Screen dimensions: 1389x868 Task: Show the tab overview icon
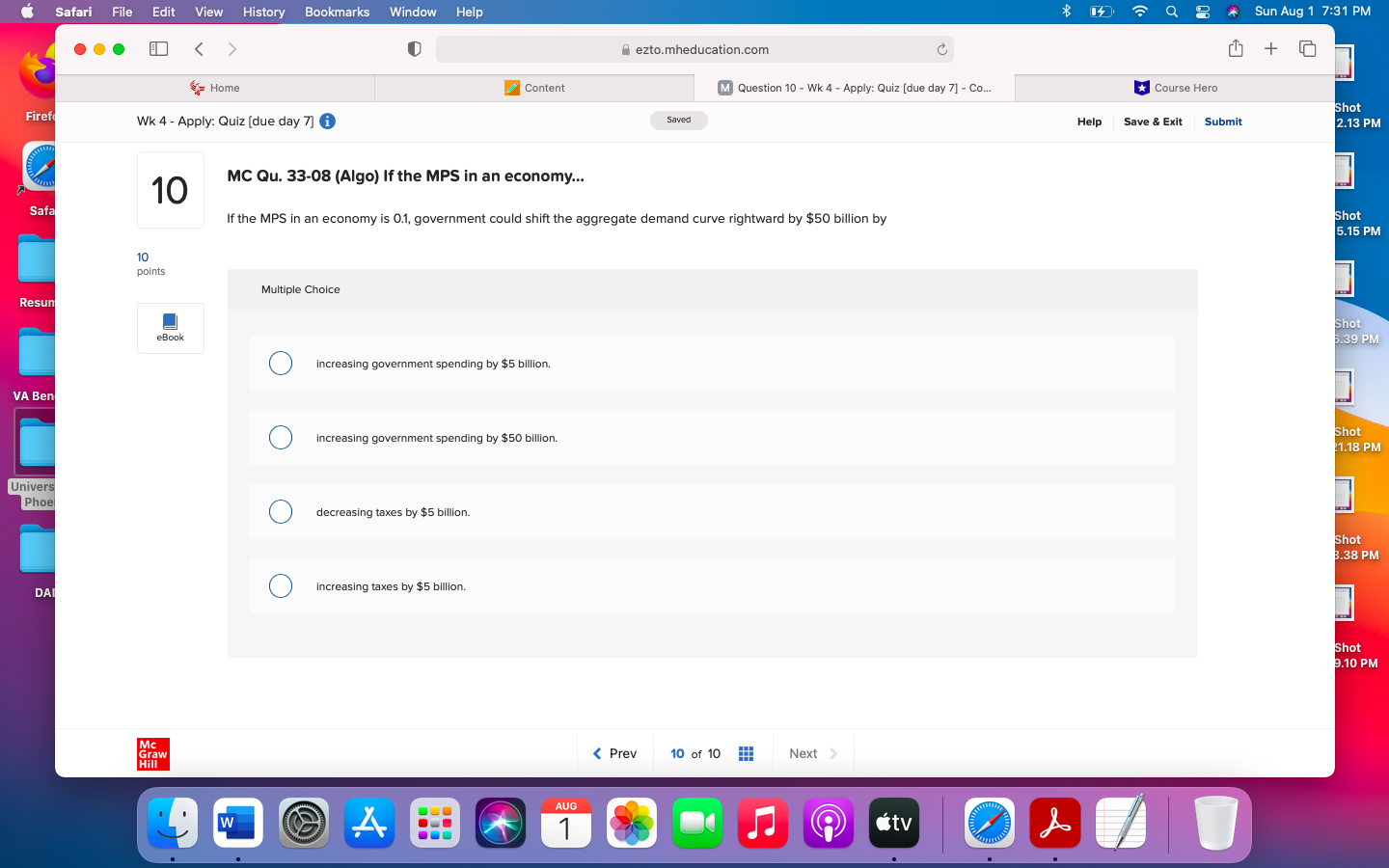pyautogui.click(x=1307, y=48)
